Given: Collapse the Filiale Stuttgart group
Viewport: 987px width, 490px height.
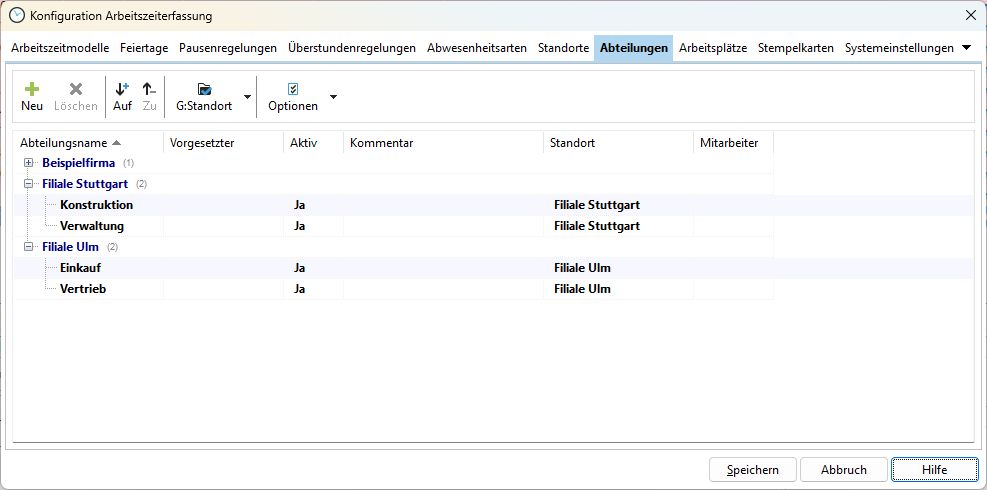Looking at the screenshot, I should click(29, 184).
